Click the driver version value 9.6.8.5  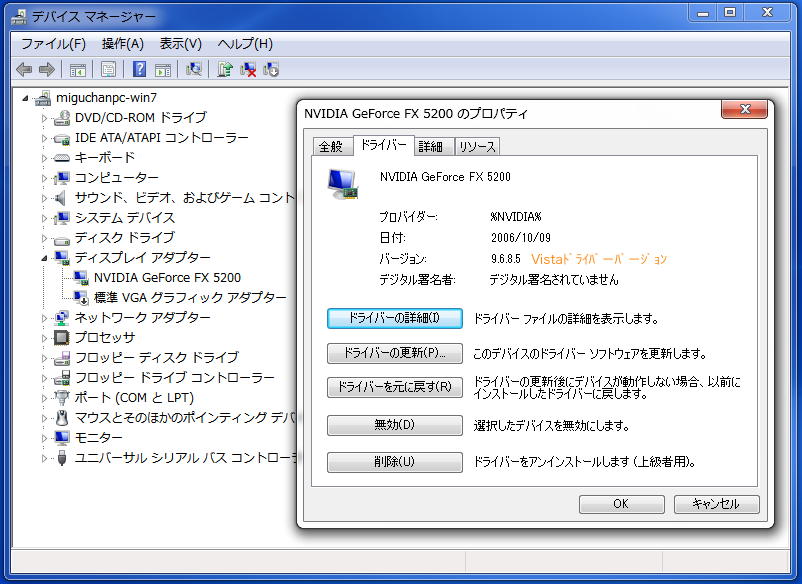click(505, 259)
